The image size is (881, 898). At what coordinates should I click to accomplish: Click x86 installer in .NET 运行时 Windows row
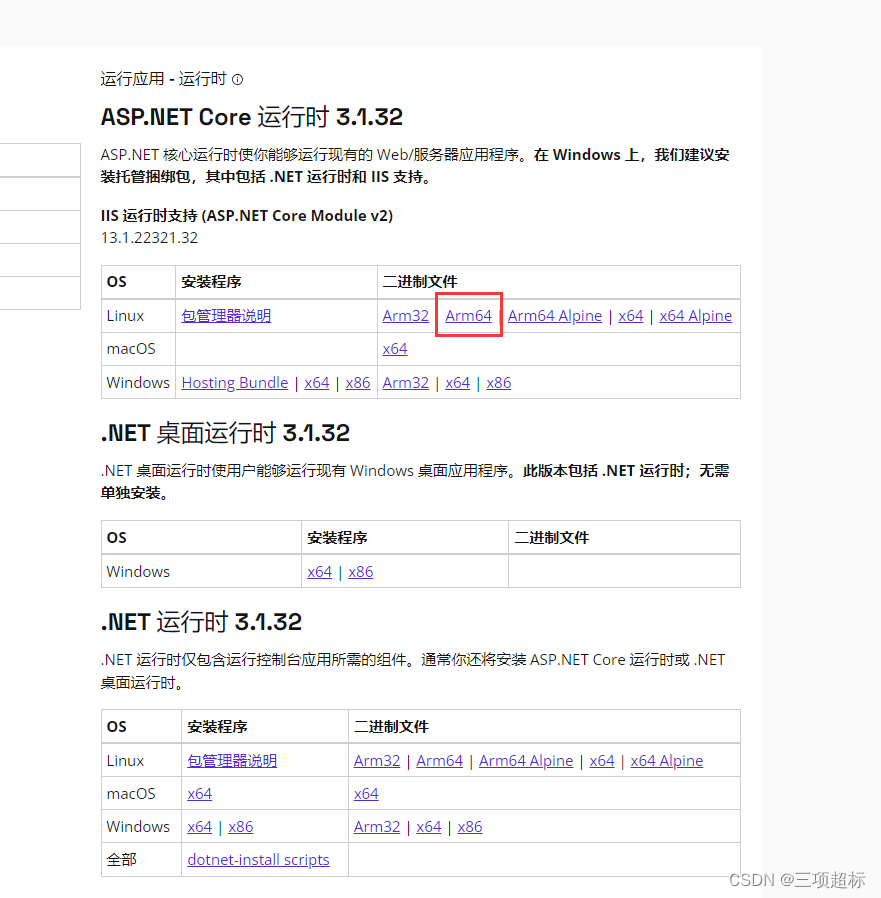click(x=240, y=826)
